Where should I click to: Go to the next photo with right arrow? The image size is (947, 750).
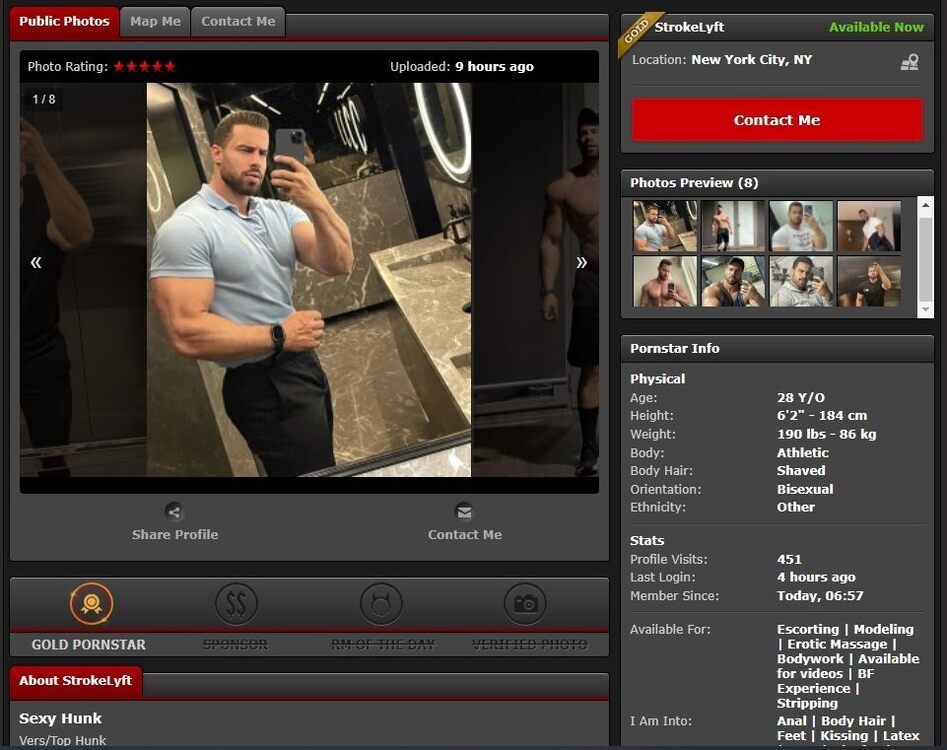581,262
